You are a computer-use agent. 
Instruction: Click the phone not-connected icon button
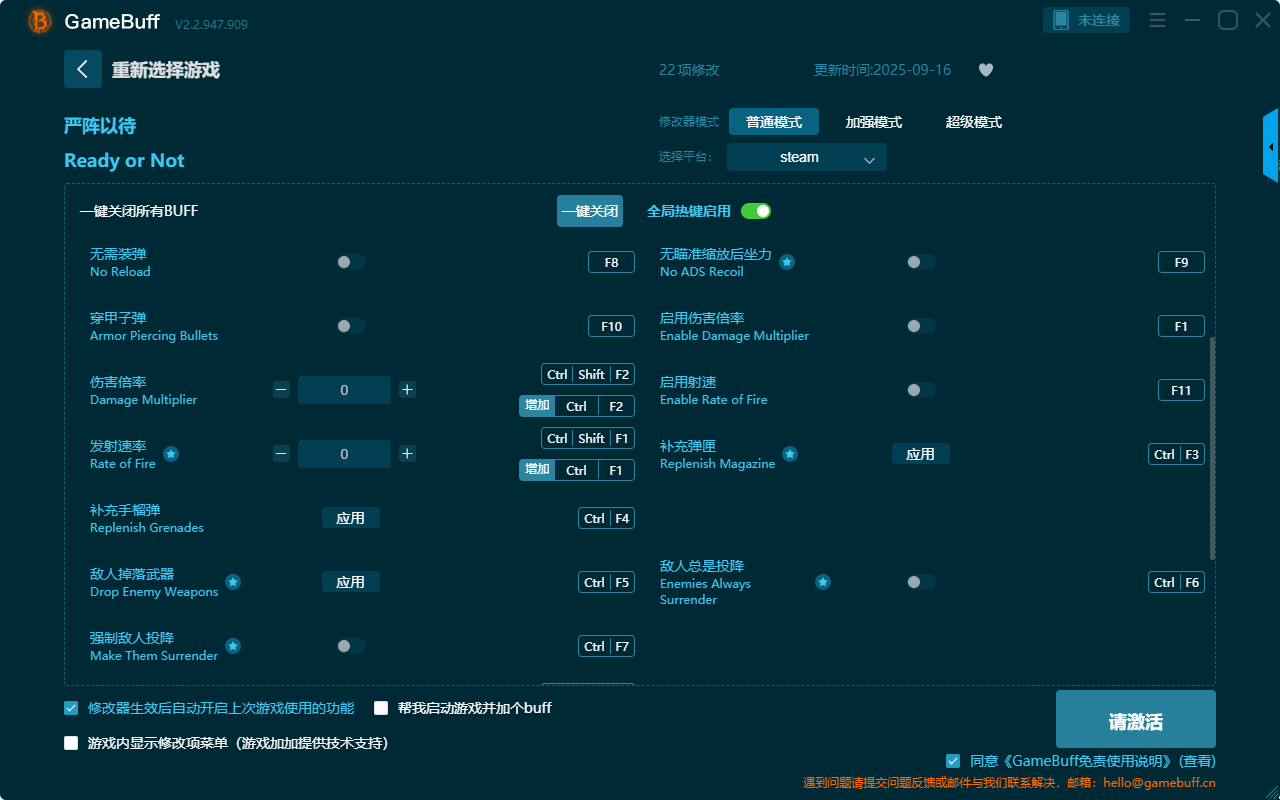pos(1087,20)
